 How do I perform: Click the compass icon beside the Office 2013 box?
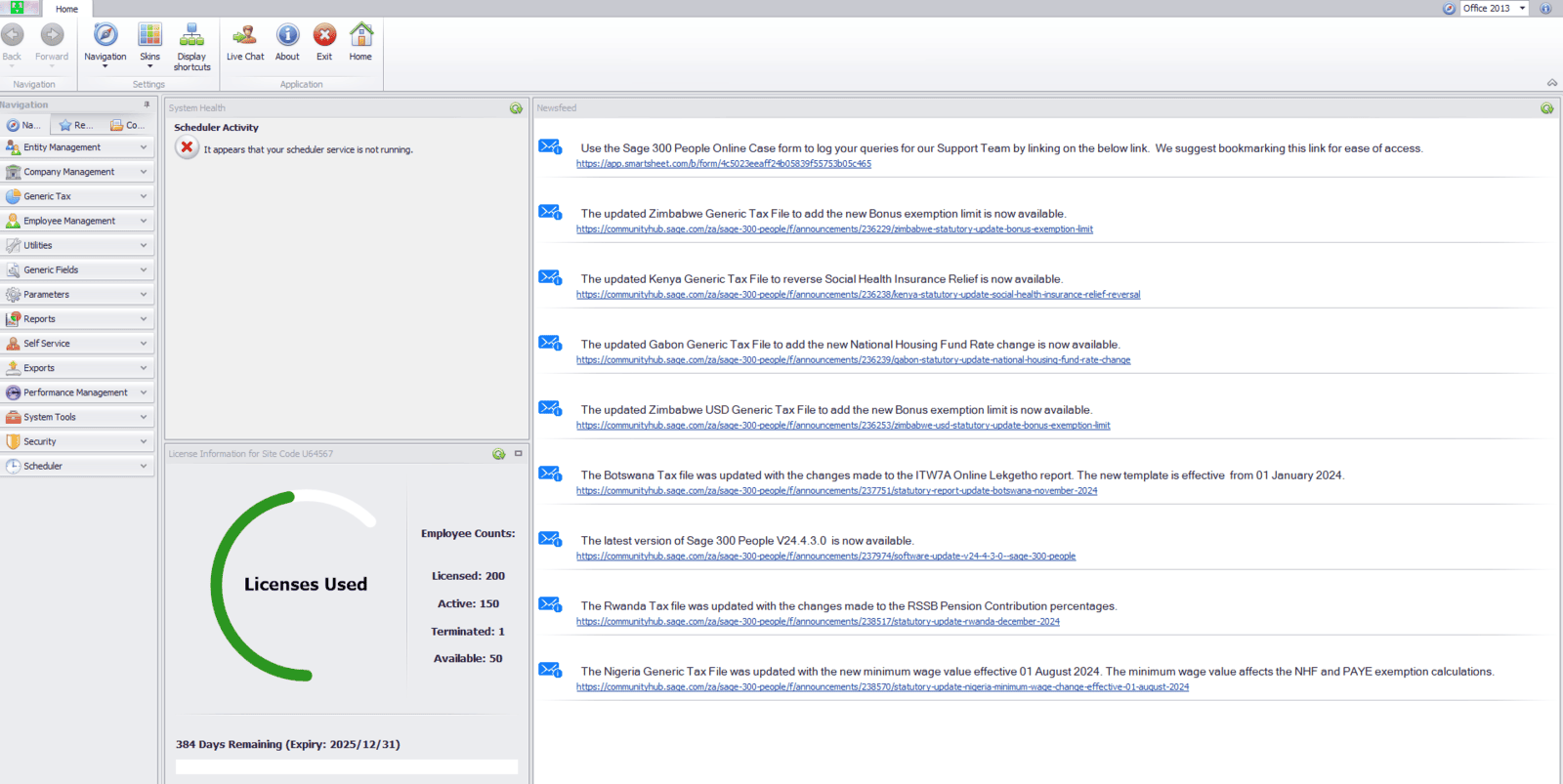click(1449, 8)
